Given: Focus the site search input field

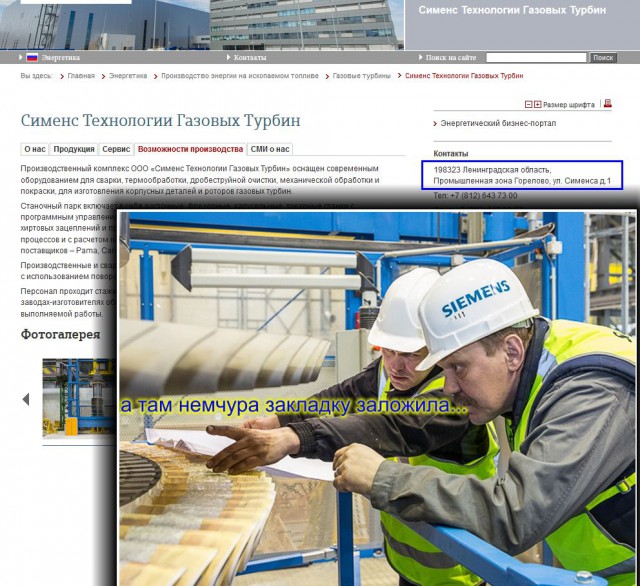Looking at the screenshot, I should click(536, 58).
